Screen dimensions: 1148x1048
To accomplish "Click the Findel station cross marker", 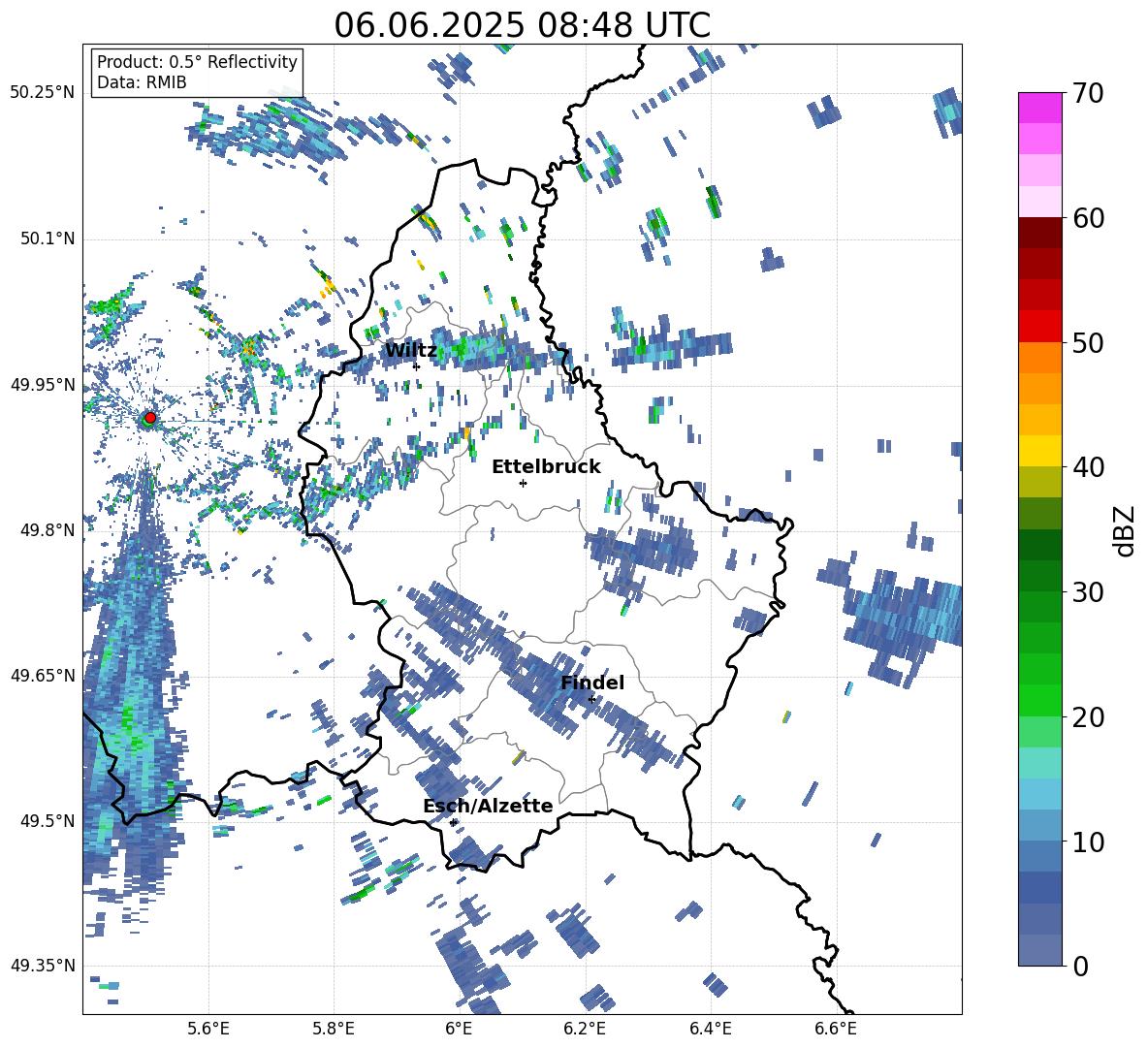I will 591,700.
